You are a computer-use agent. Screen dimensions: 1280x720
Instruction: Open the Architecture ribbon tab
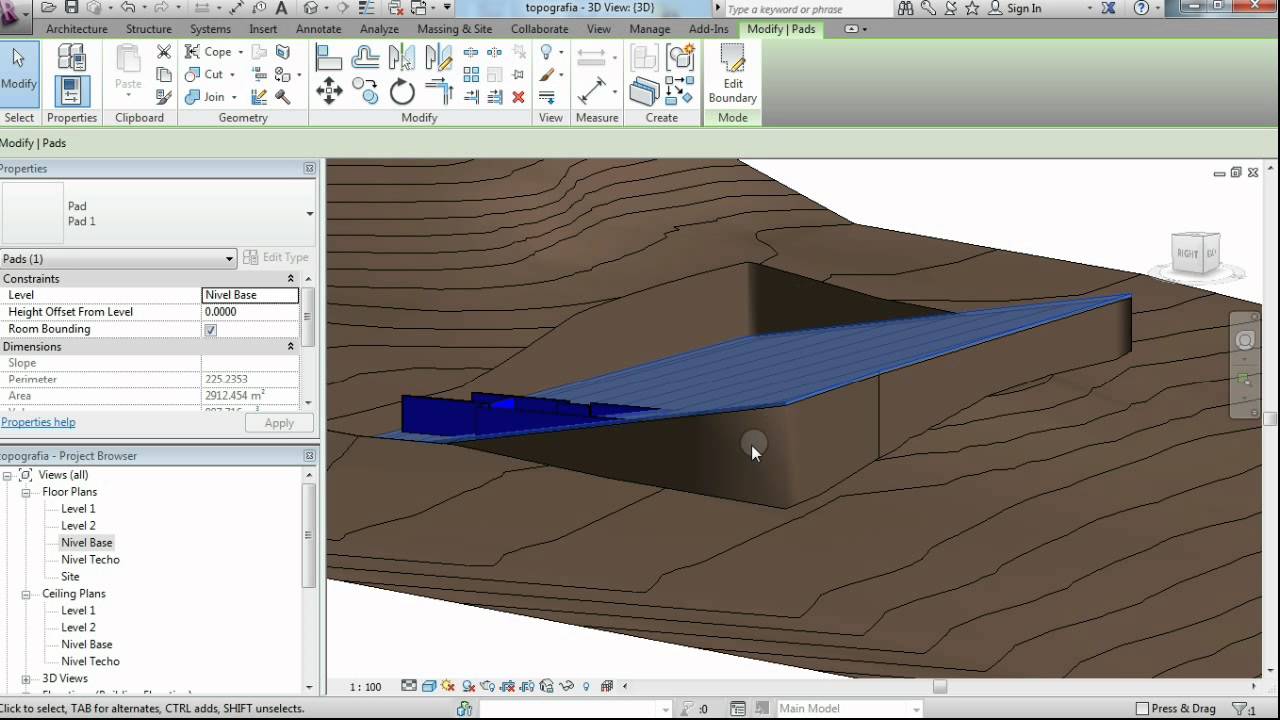tap(76, 29)
